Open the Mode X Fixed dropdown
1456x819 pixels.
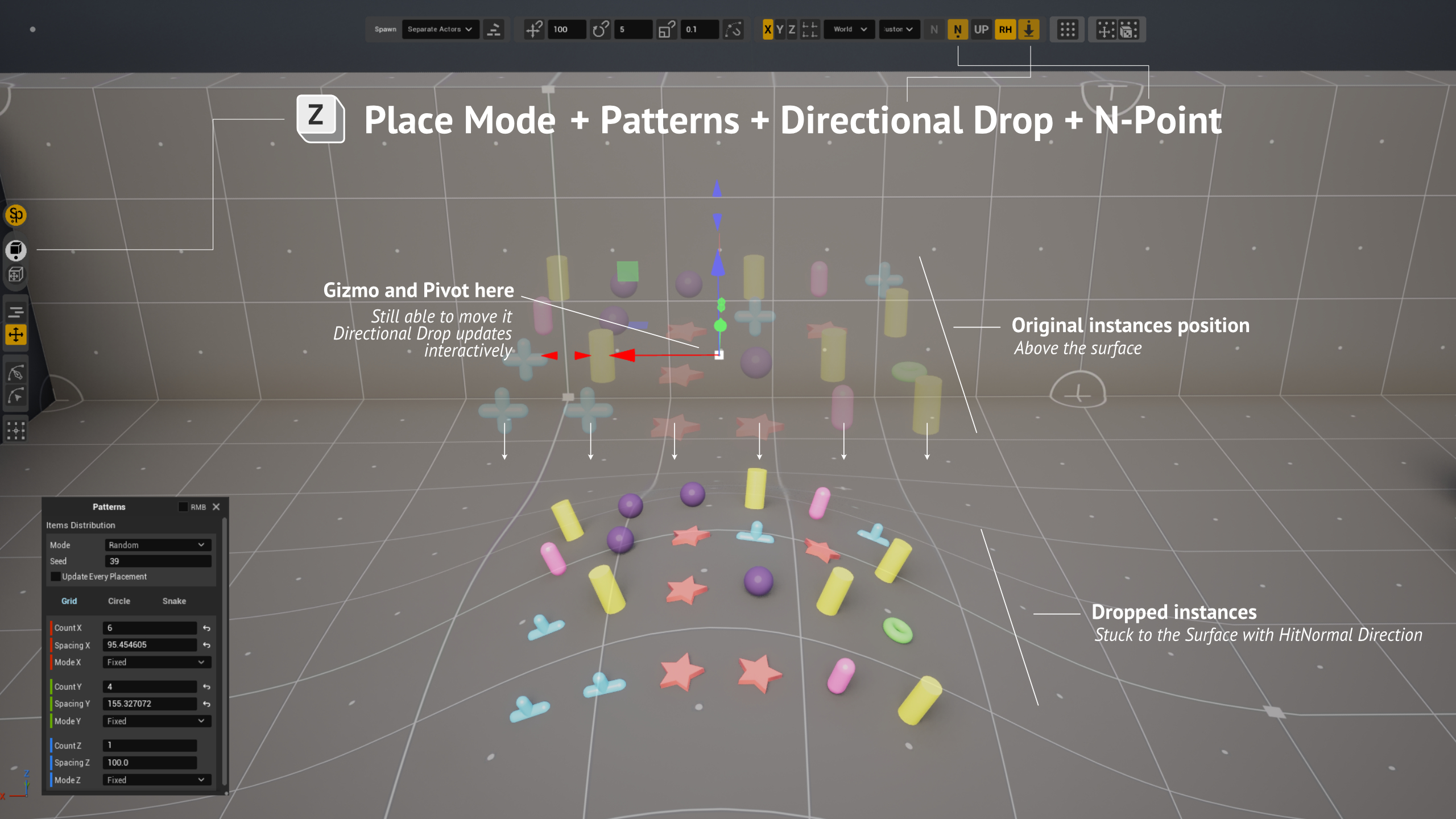[x=156, y=662]
